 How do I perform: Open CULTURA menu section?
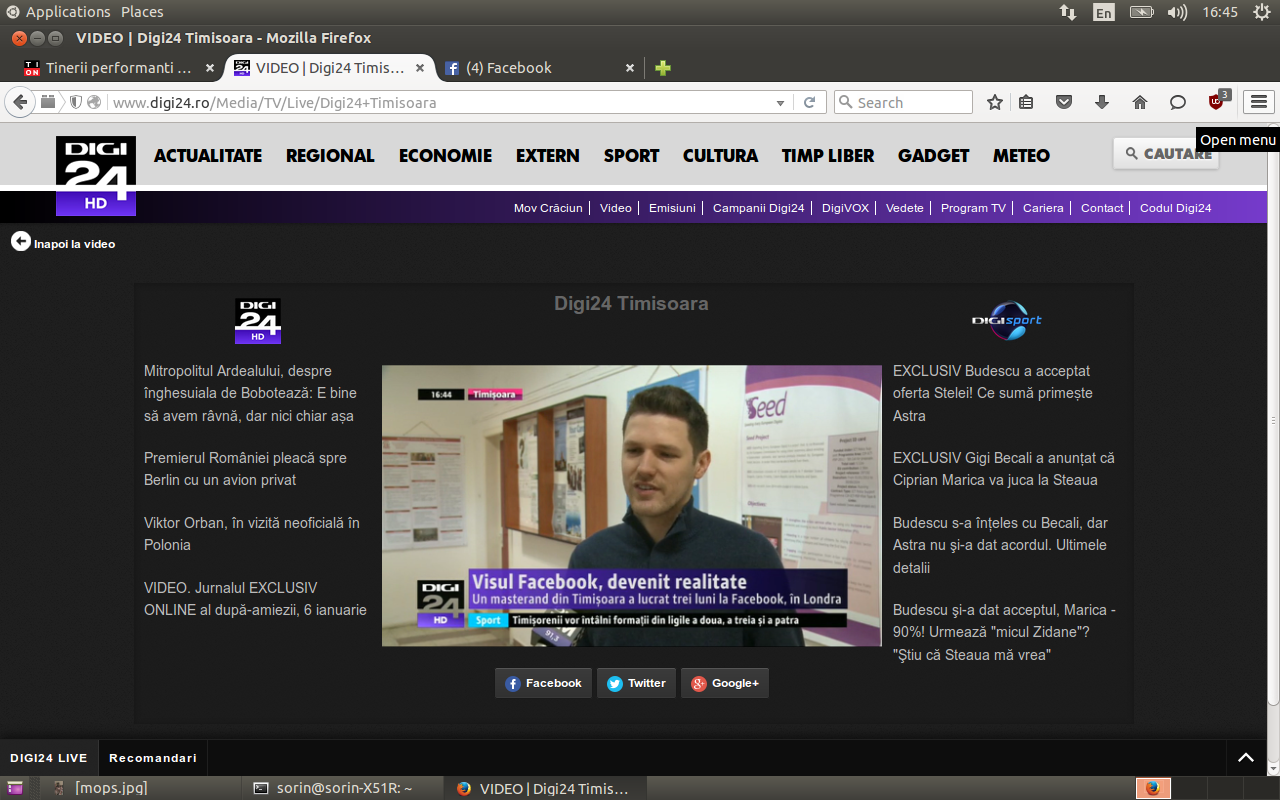point(720,155)
